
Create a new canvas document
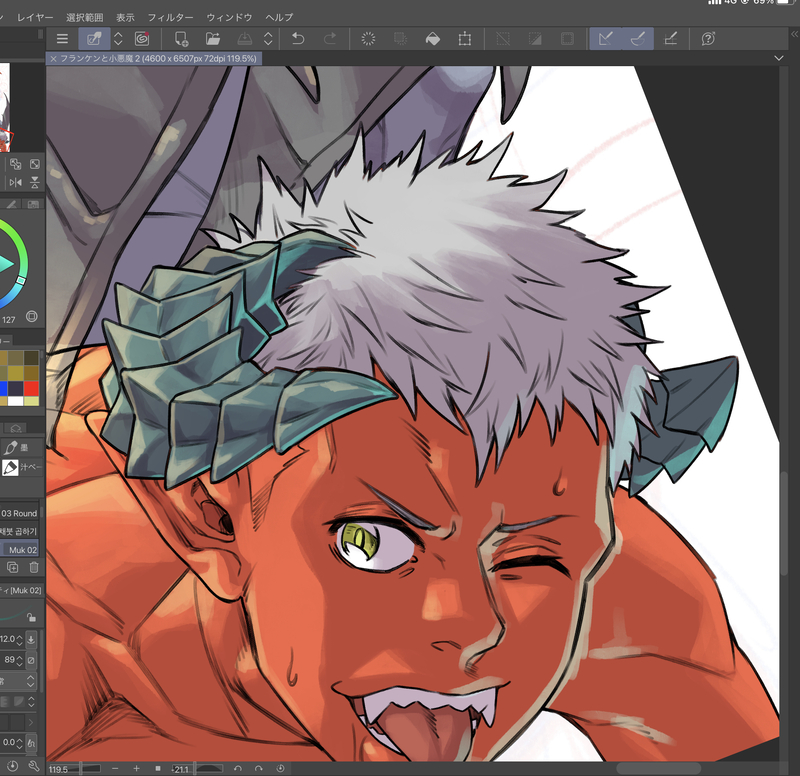click(181, 39)
